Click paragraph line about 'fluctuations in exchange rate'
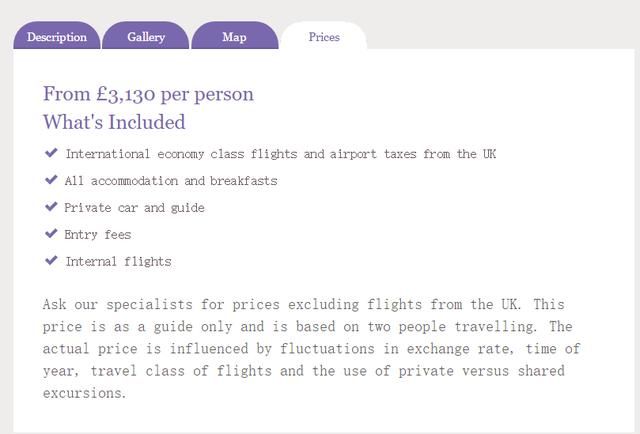 coord(311,349)
